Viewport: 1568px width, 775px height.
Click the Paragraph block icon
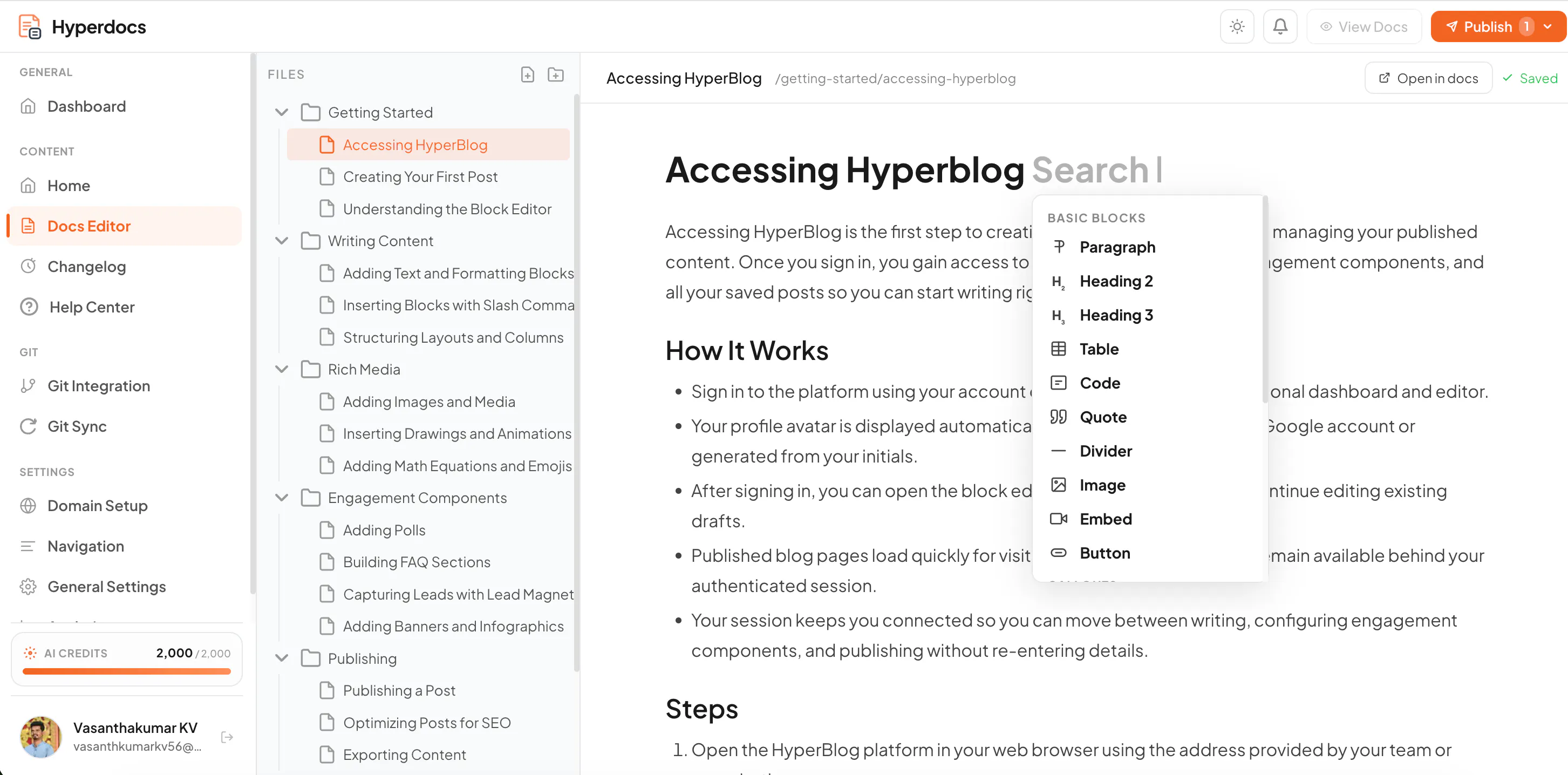[x=1059, y=247]
